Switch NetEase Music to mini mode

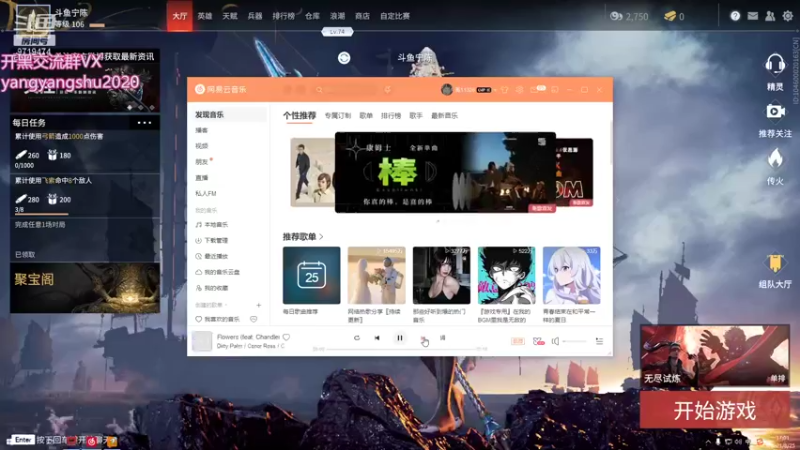tap(555, 89)
